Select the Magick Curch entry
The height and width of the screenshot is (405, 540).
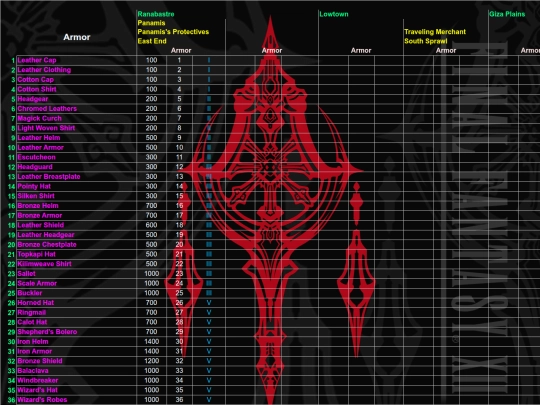coord(40,118)
